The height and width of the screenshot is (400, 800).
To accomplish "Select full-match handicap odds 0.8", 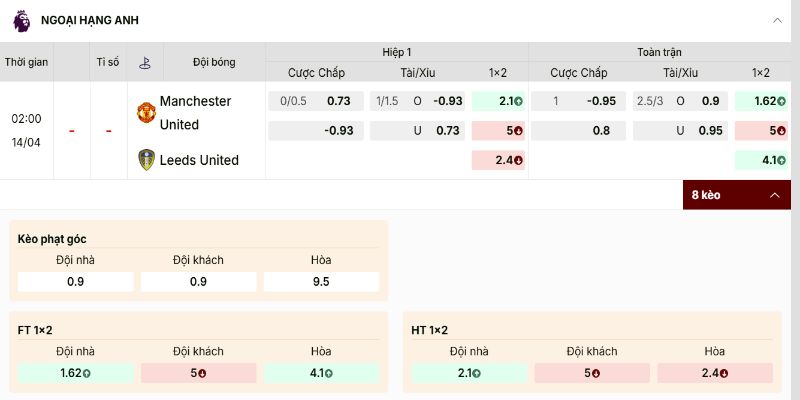I will [579, 131].
